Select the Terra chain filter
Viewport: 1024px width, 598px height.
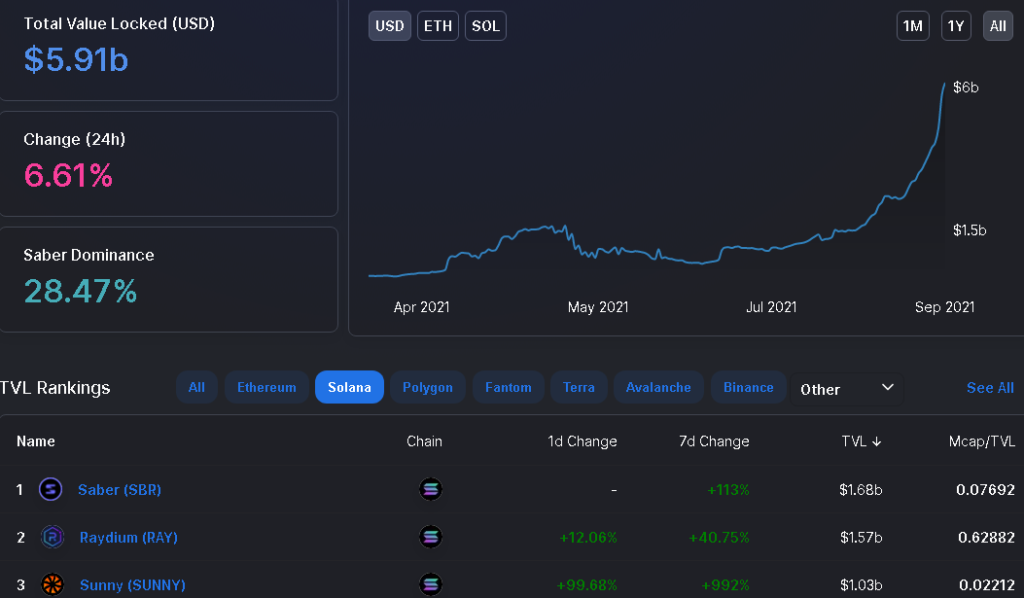[579, 388]
